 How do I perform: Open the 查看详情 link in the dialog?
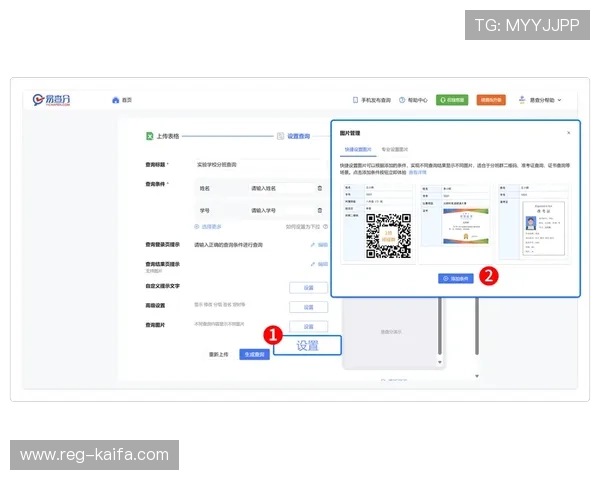tap(417, 173)
